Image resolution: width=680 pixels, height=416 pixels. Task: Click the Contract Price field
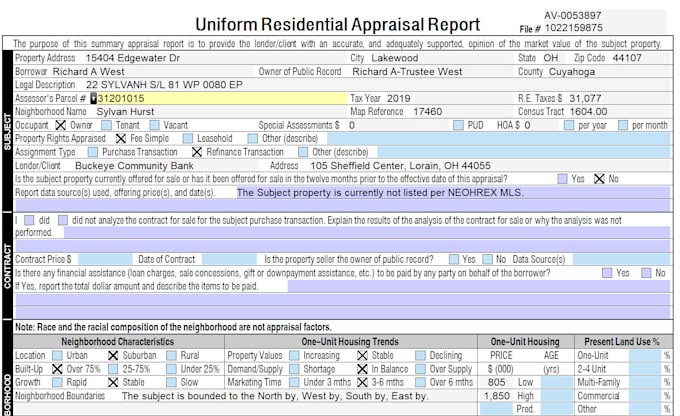click(105, 259)
